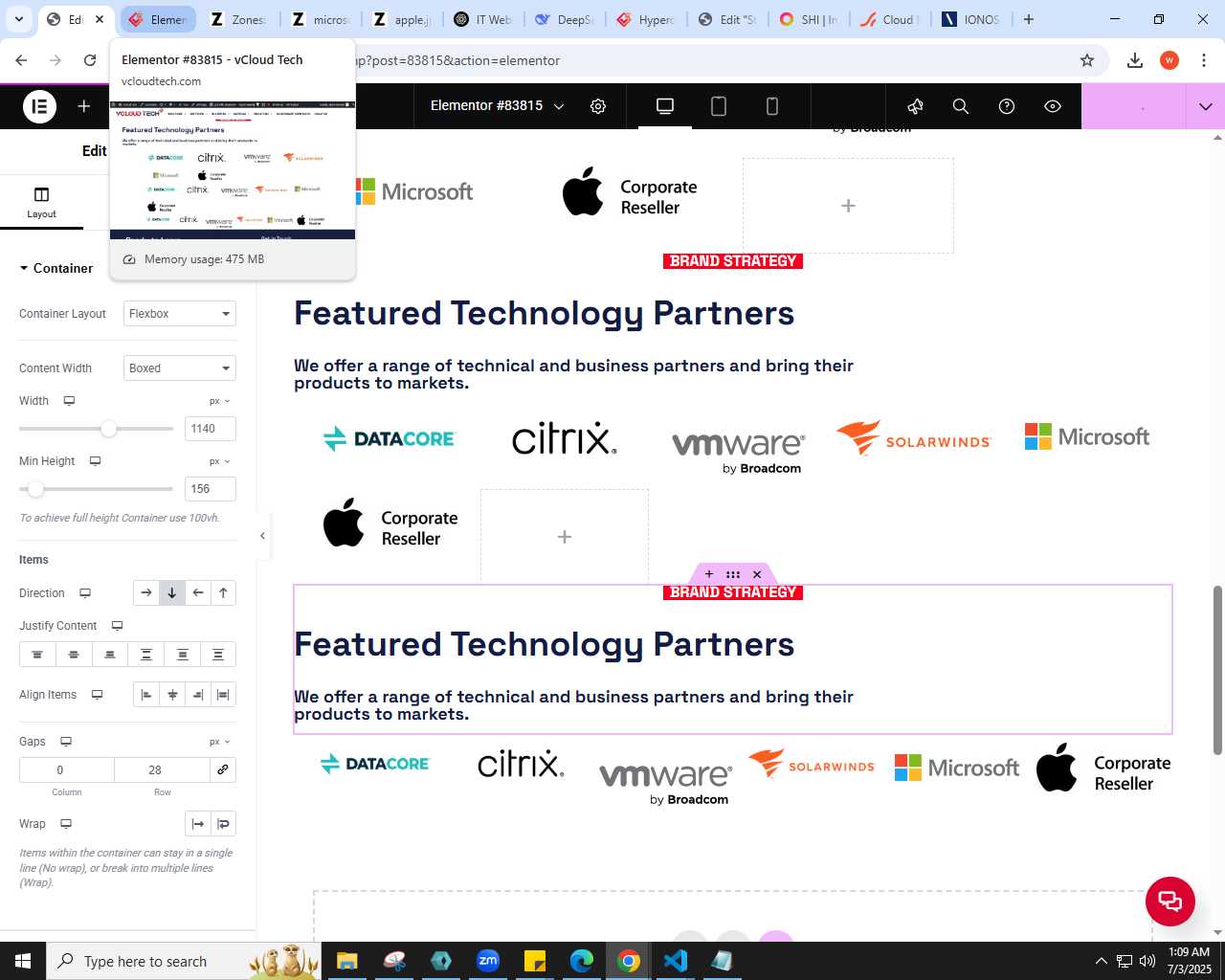Set Justify Content to end
This screenshot has width=1225, height=980.
(110, 655)
